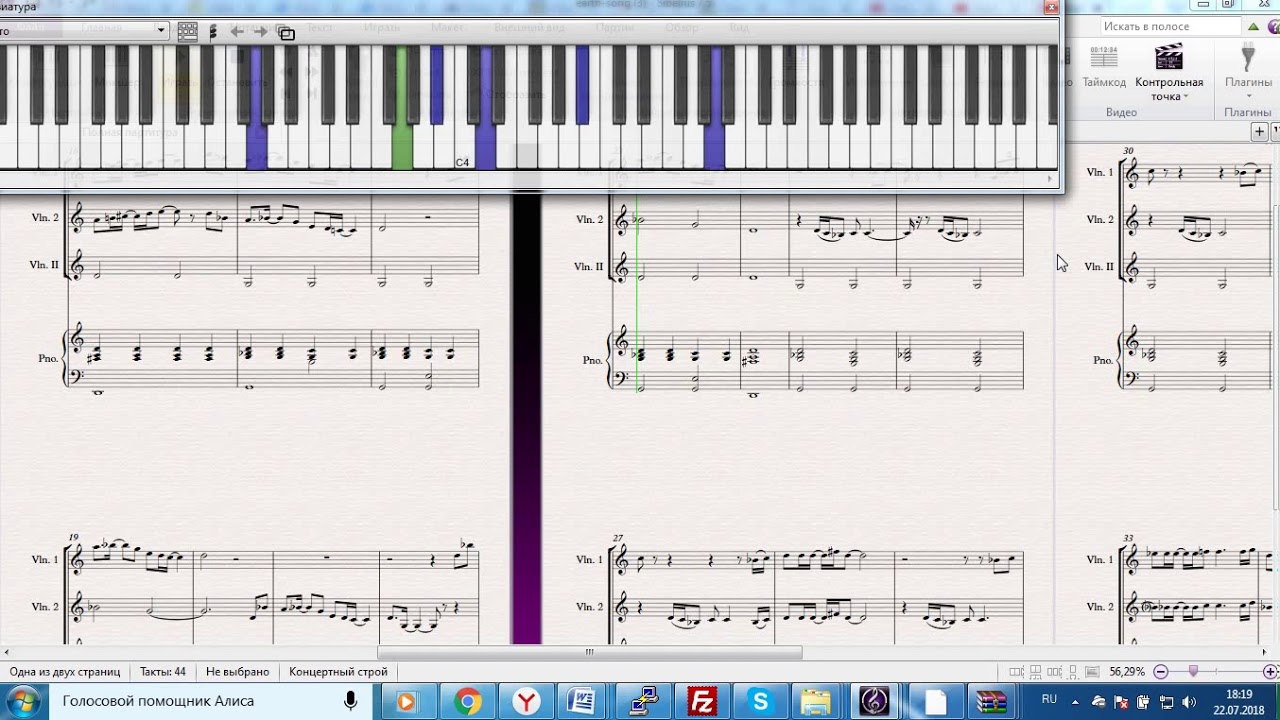The height and width of the screenshot is (720, 1280).
Task: Open the keyboard panel instrument dropdown
Action: 160,30
